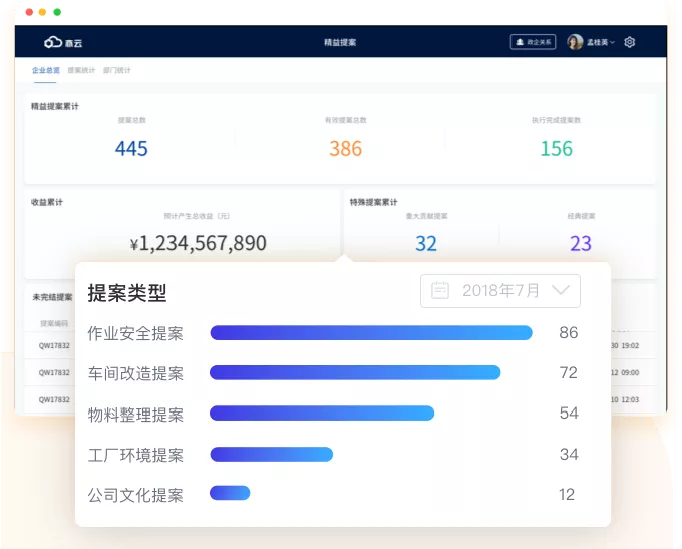Screen dimensions: 682x549
Task: Click the 车间改造提案 bar showing 72
Action: (x=355, y=372)
